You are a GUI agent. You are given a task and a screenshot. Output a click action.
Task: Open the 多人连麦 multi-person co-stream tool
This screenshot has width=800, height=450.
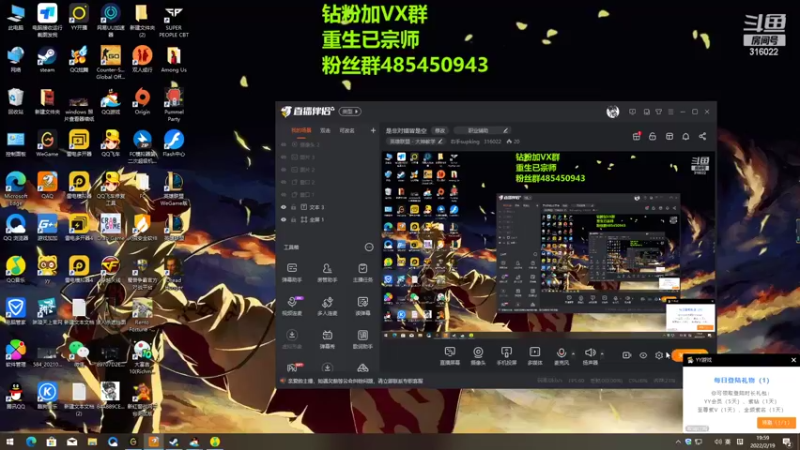327,306
